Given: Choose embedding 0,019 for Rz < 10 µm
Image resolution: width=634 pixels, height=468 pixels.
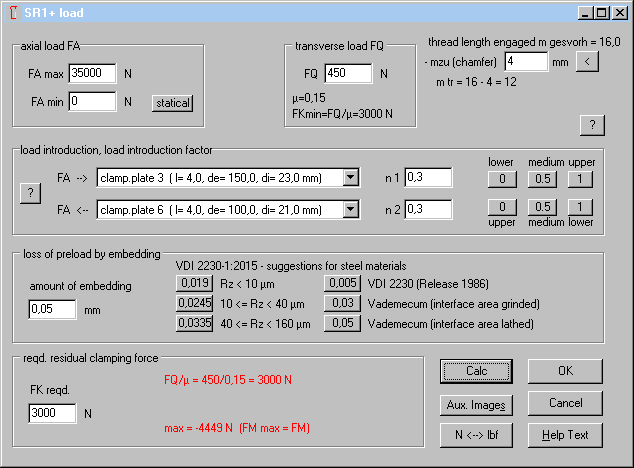Looking at the screenshot, I should [x=195, y=284].
